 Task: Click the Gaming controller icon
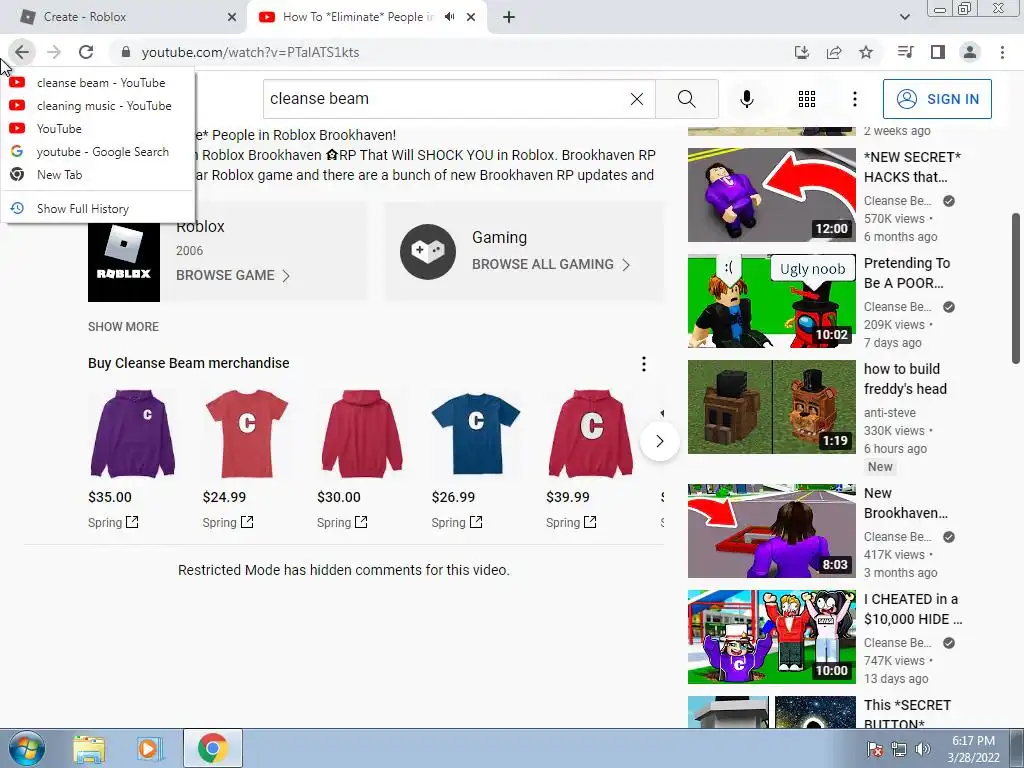(x=428, y=251)
